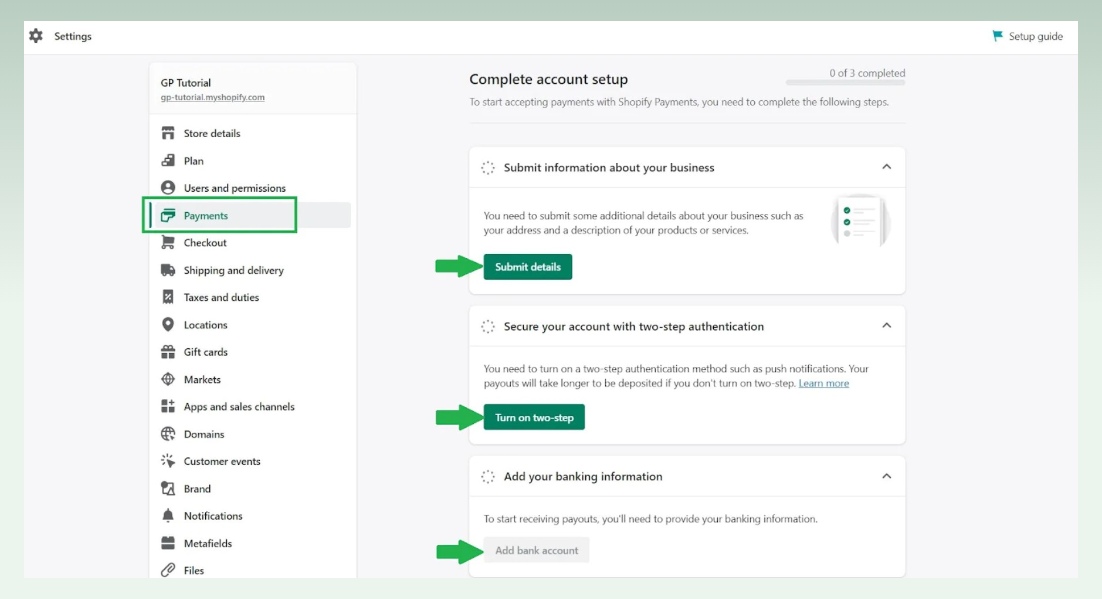This screenshot has width=1102, height=599.
Task: Click the Taxes and duties receipt icon
Action: [x=168, y=297]
